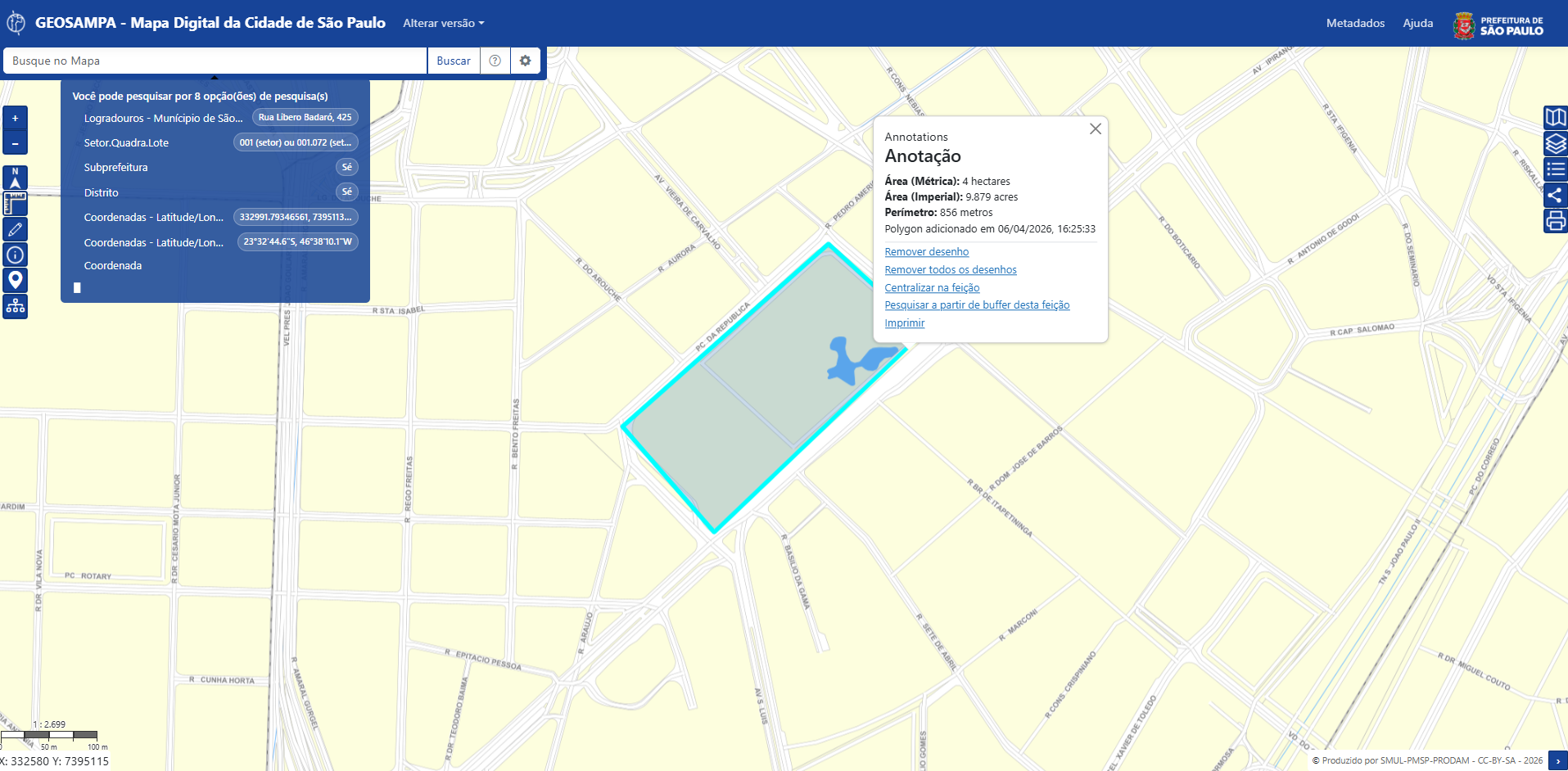The image size is (1568, 771).
Task: Click the 001 (setor) example pill
Action: tap(296, 142)
